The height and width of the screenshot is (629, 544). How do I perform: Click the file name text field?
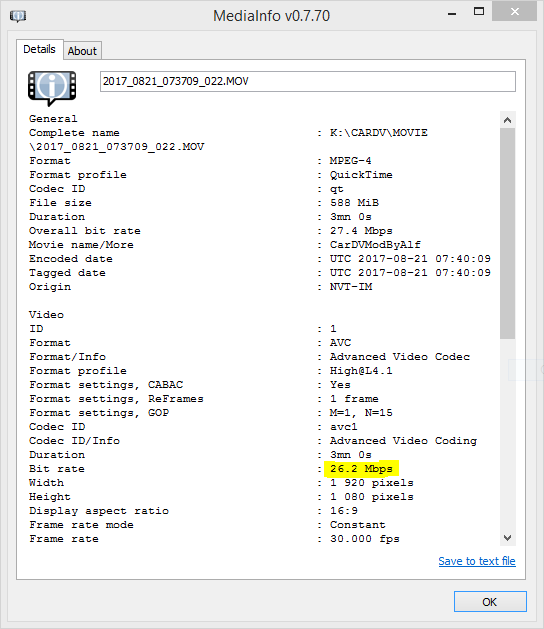308,81
